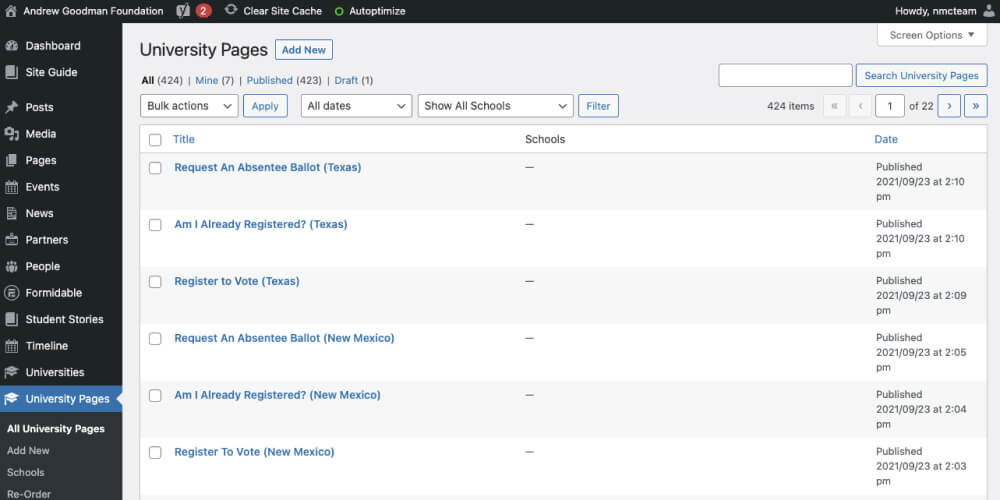Screen dimensions: 1000x500
Task: Click the green Autoptimize status circle
Action: pos(339,11)
